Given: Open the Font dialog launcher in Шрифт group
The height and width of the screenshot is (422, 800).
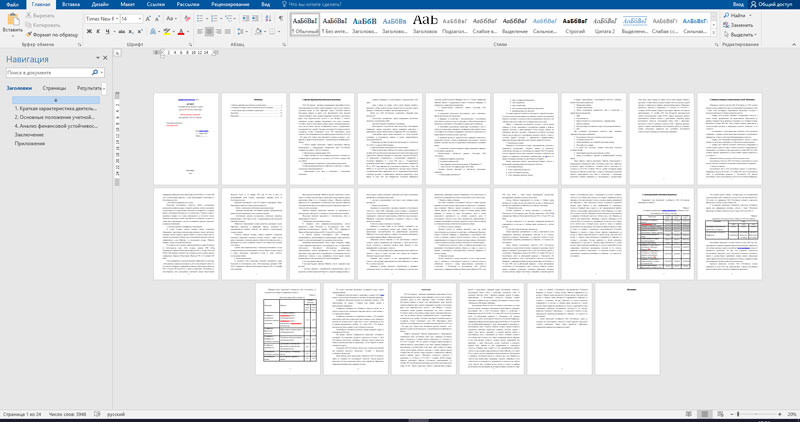Looking at the screenshot, I should coord(189,45).
